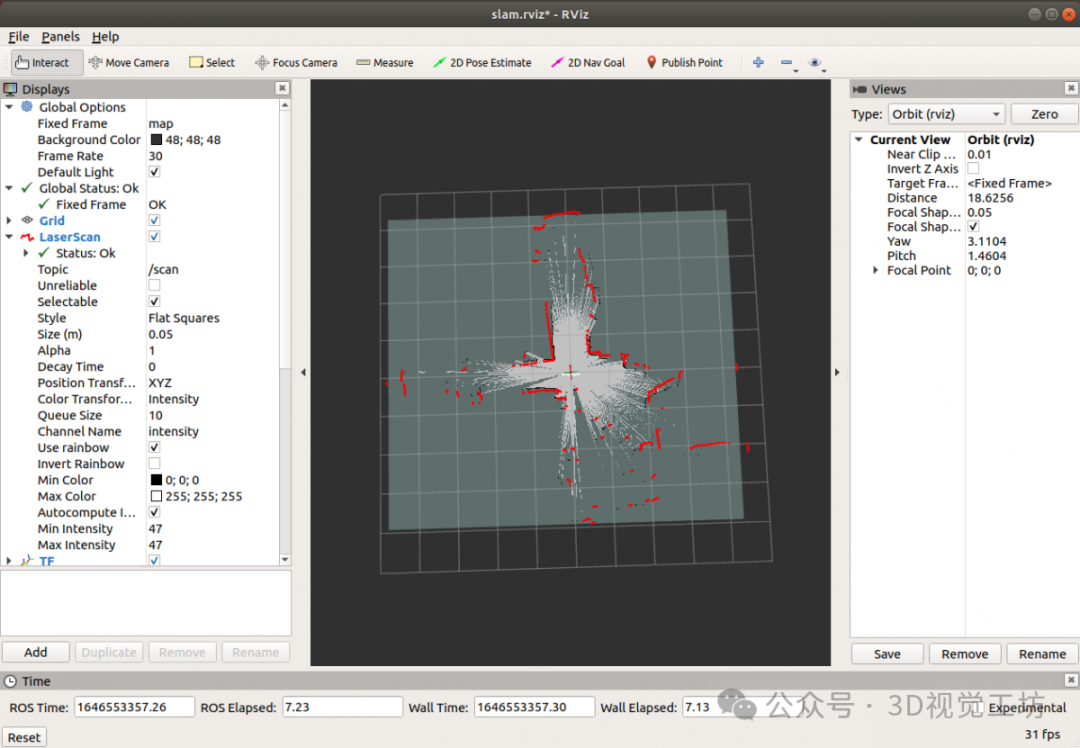This screenshot has height=748, width=1080.
Task: Click the Add display button
Action: [x=36, y=652]
